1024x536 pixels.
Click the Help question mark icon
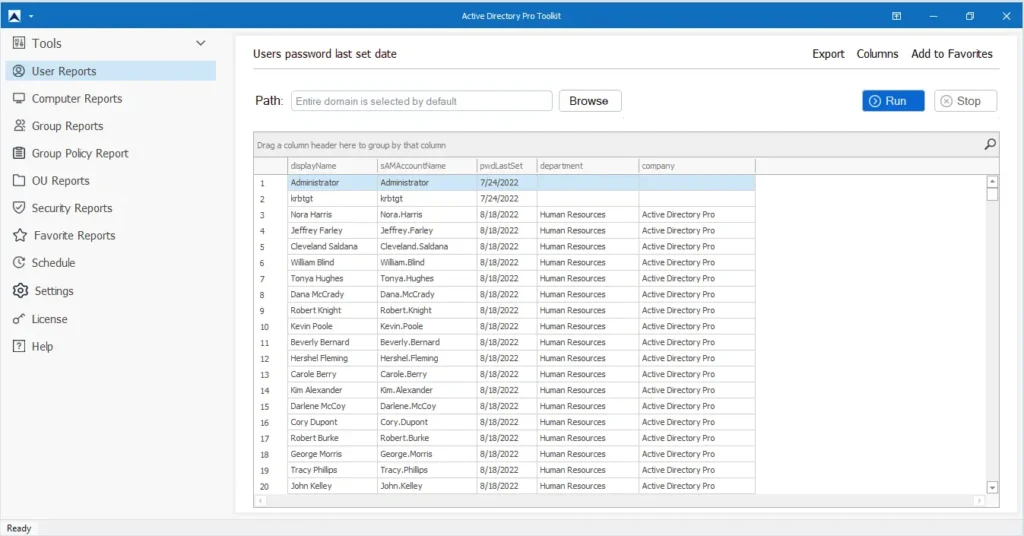pyautogui.click(x=19, y=346)
